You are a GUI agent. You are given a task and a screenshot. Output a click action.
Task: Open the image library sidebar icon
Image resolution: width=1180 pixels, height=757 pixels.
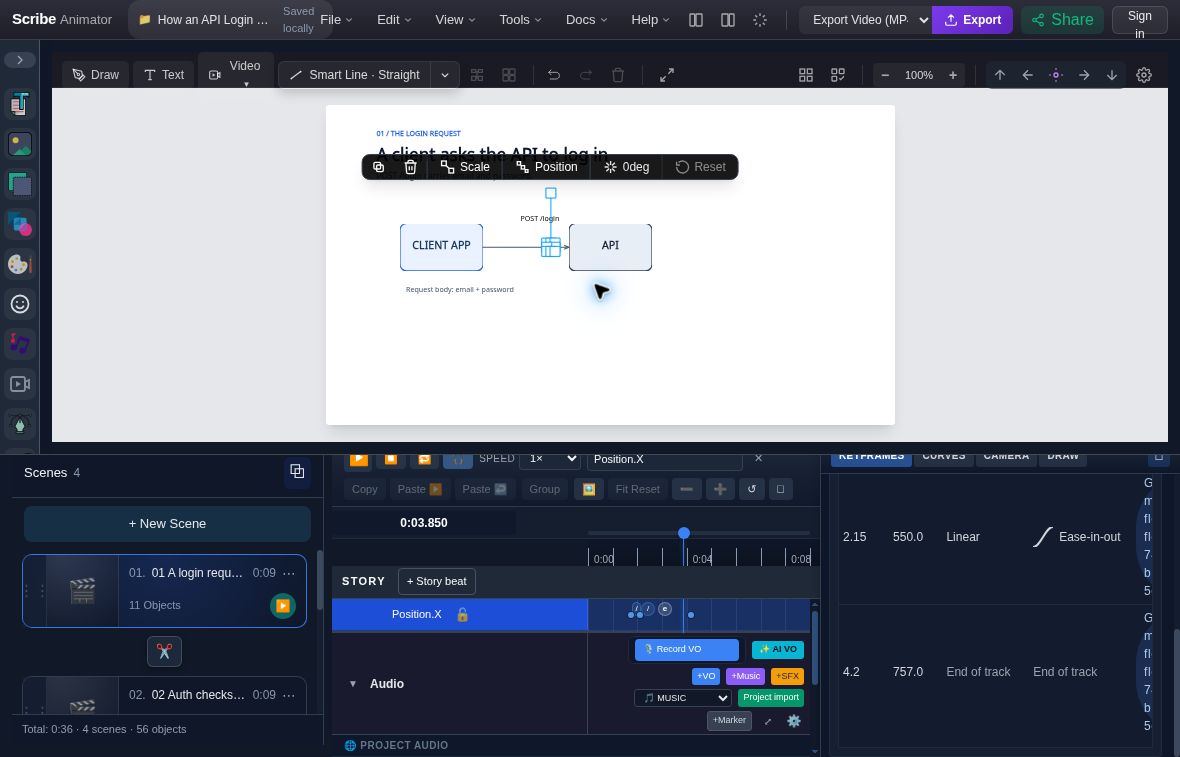[x=20, y=144]
